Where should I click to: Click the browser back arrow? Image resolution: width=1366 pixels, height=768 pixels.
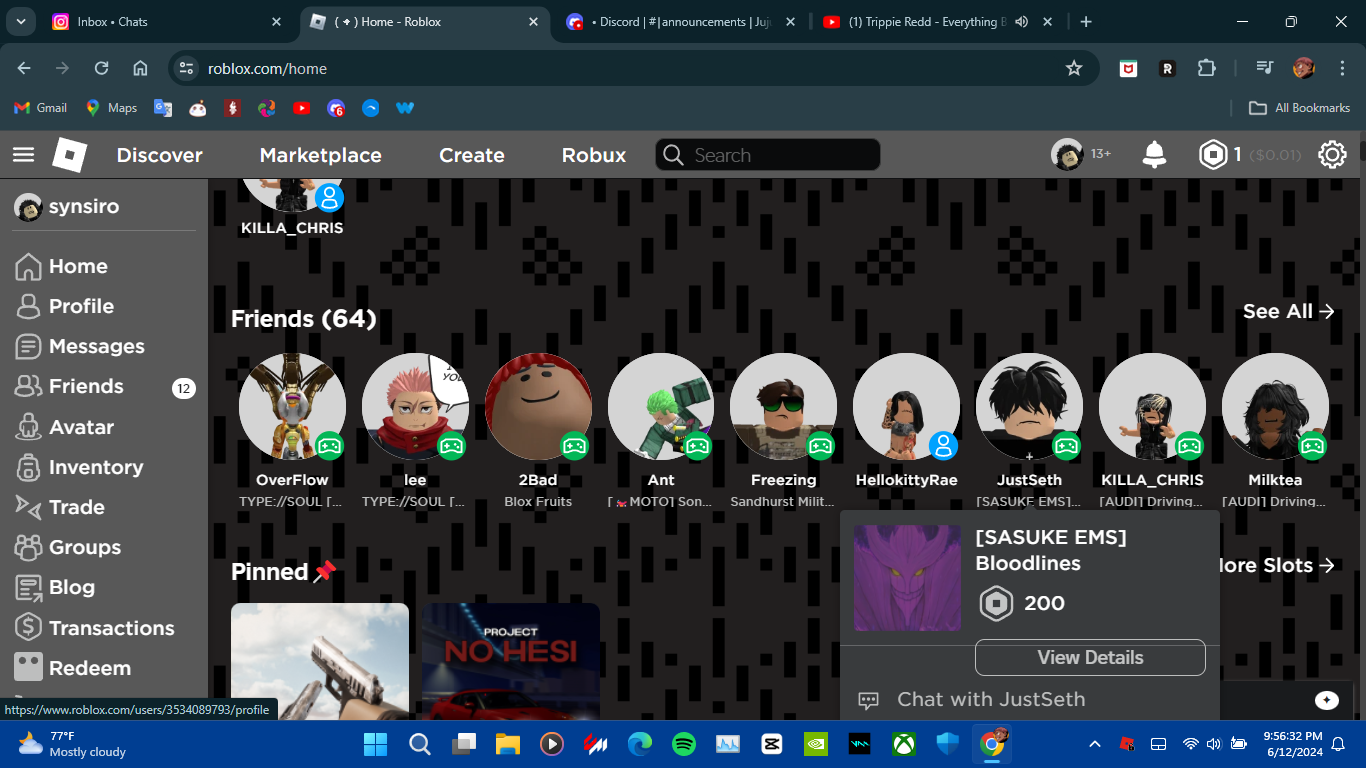click(x=24, y=68)
